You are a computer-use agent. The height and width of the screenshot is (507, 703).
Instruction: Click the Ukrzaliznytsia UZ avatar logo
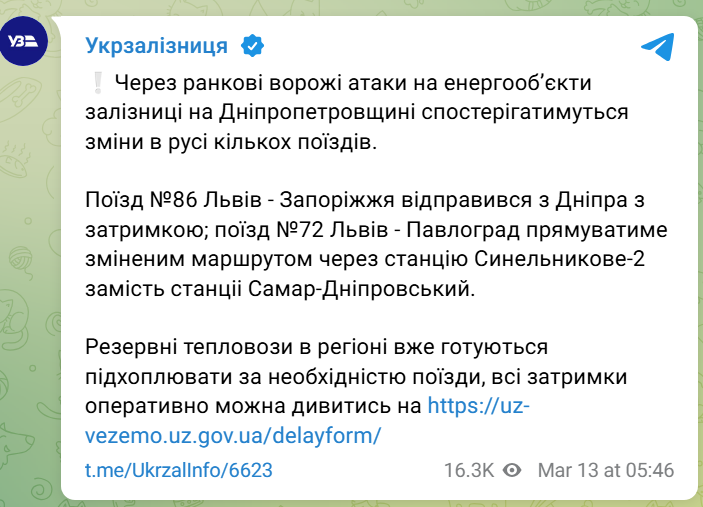[23, 41]
